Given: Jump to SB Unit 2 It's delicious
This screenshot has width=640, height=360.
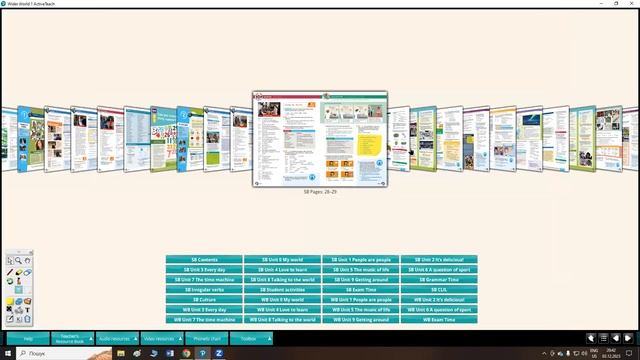Looking at the screenshot, I should click(x=439, y=260).
